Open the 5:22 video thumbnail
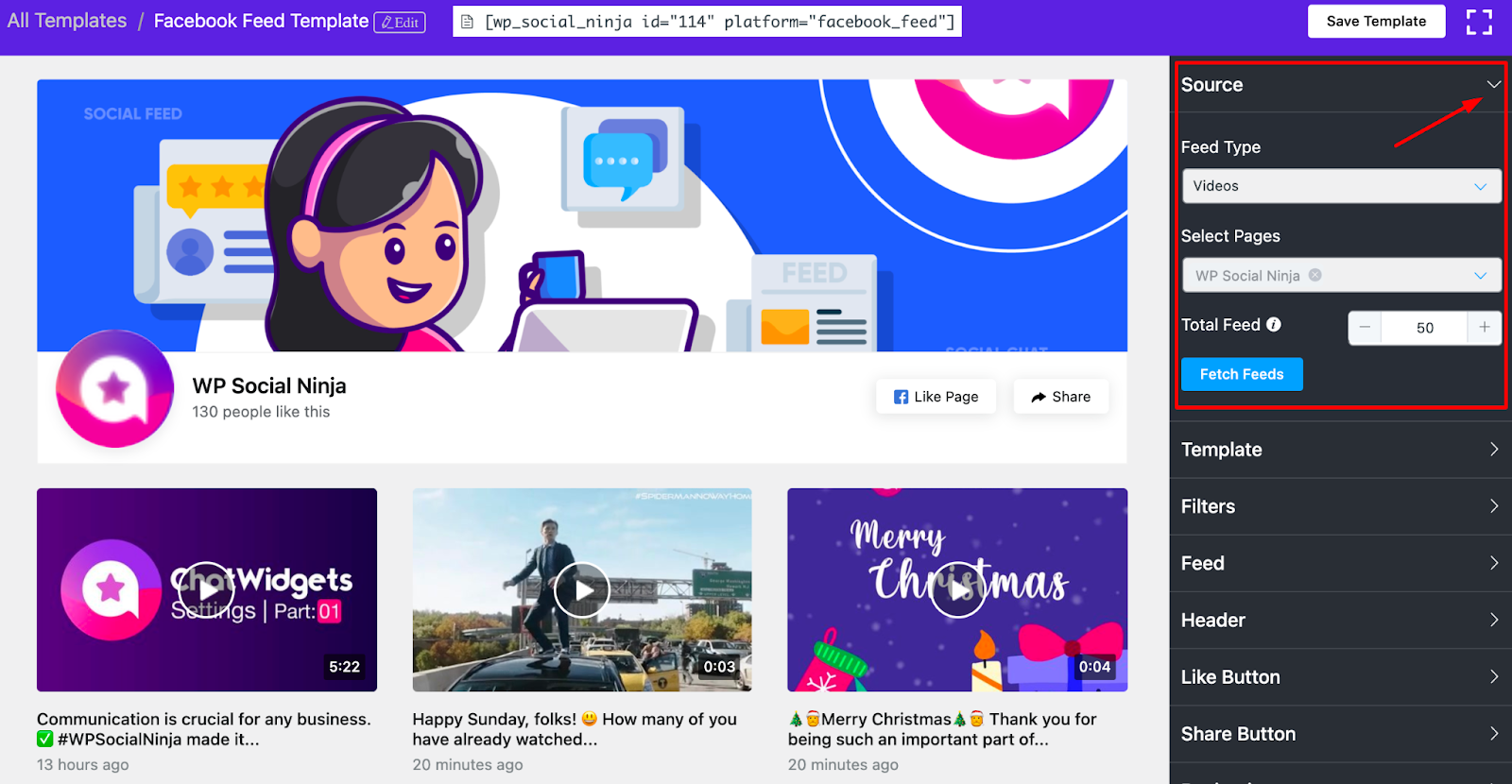 click(x=207, y=589)
